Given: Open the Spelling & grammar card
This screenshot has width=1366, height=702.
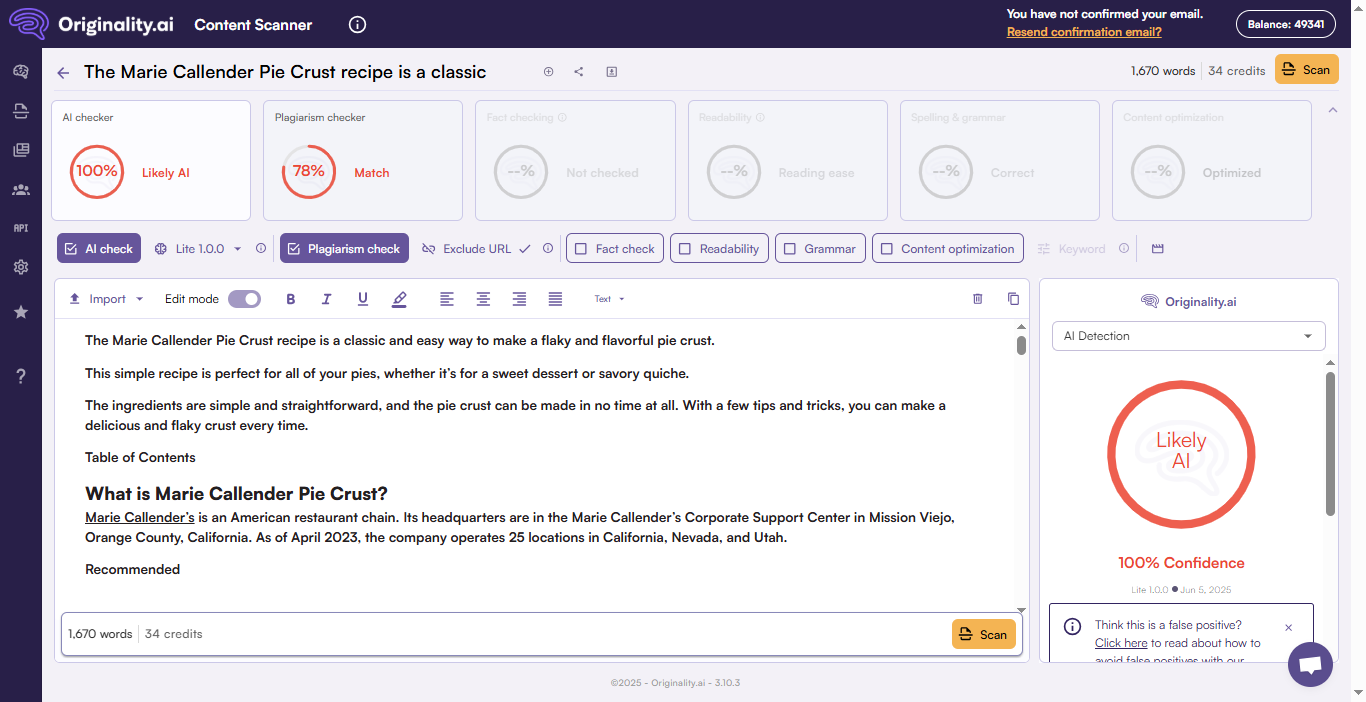Looking at the screenshot, I should coord(1000,160).
